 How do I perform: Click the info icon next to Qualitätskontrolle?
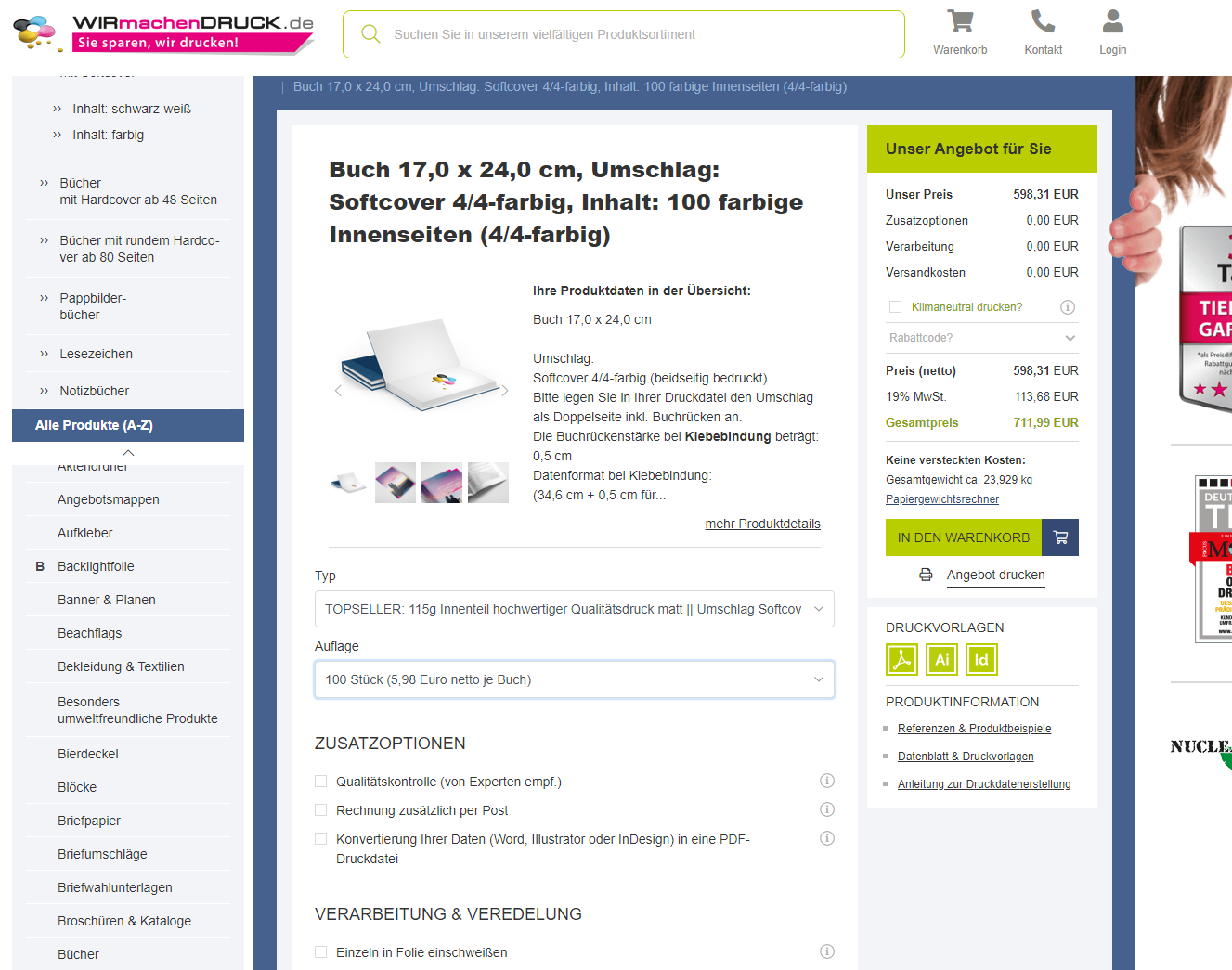827,781
